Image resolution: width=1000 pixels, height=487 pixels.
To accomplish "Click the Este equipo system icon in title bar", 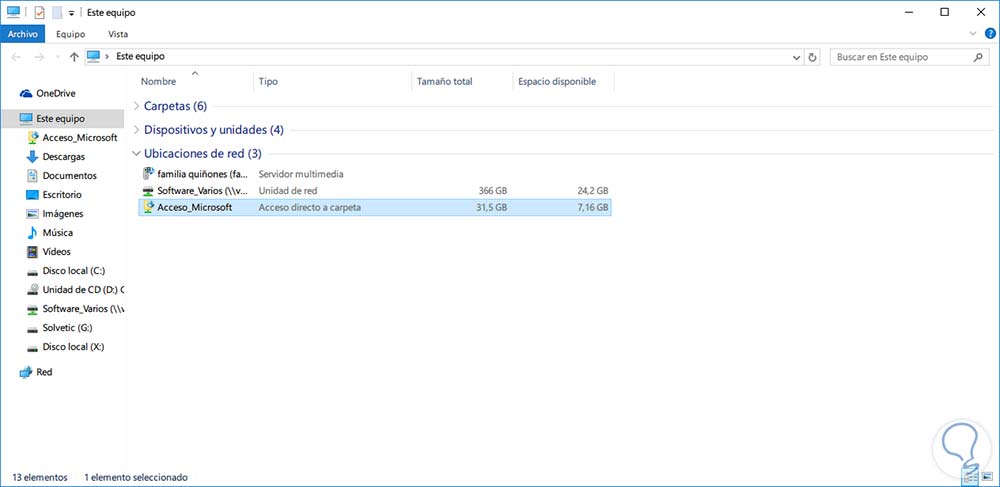I will pyautogui.click(x=13, y=12).
